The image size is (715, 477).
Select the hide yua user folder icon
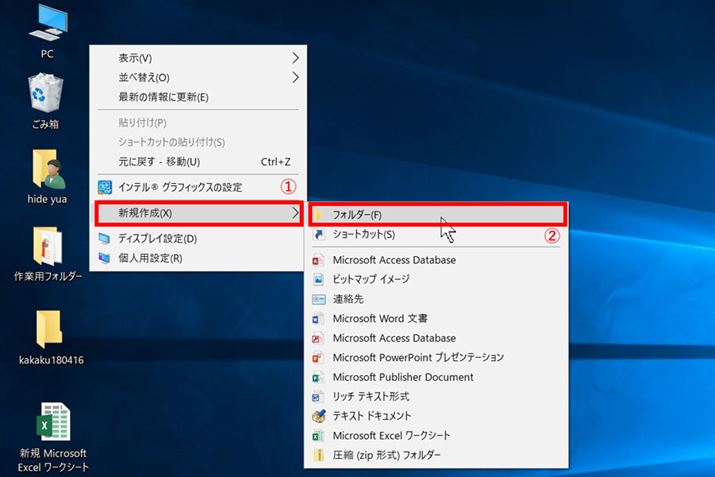click(47, 171)
